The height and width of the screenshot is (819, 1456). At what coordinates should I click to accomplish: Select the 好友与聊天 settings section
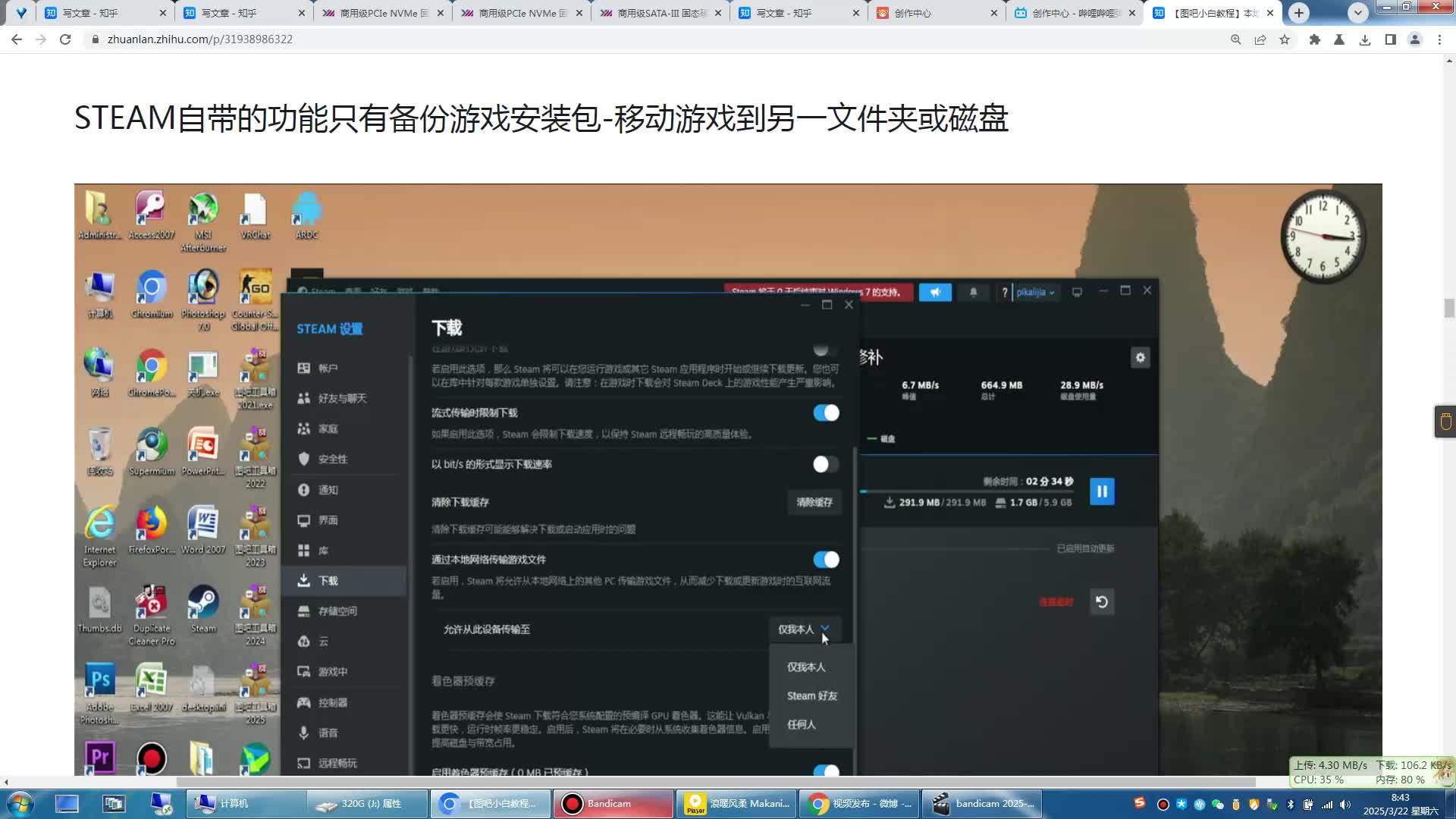tap(337, 398)
